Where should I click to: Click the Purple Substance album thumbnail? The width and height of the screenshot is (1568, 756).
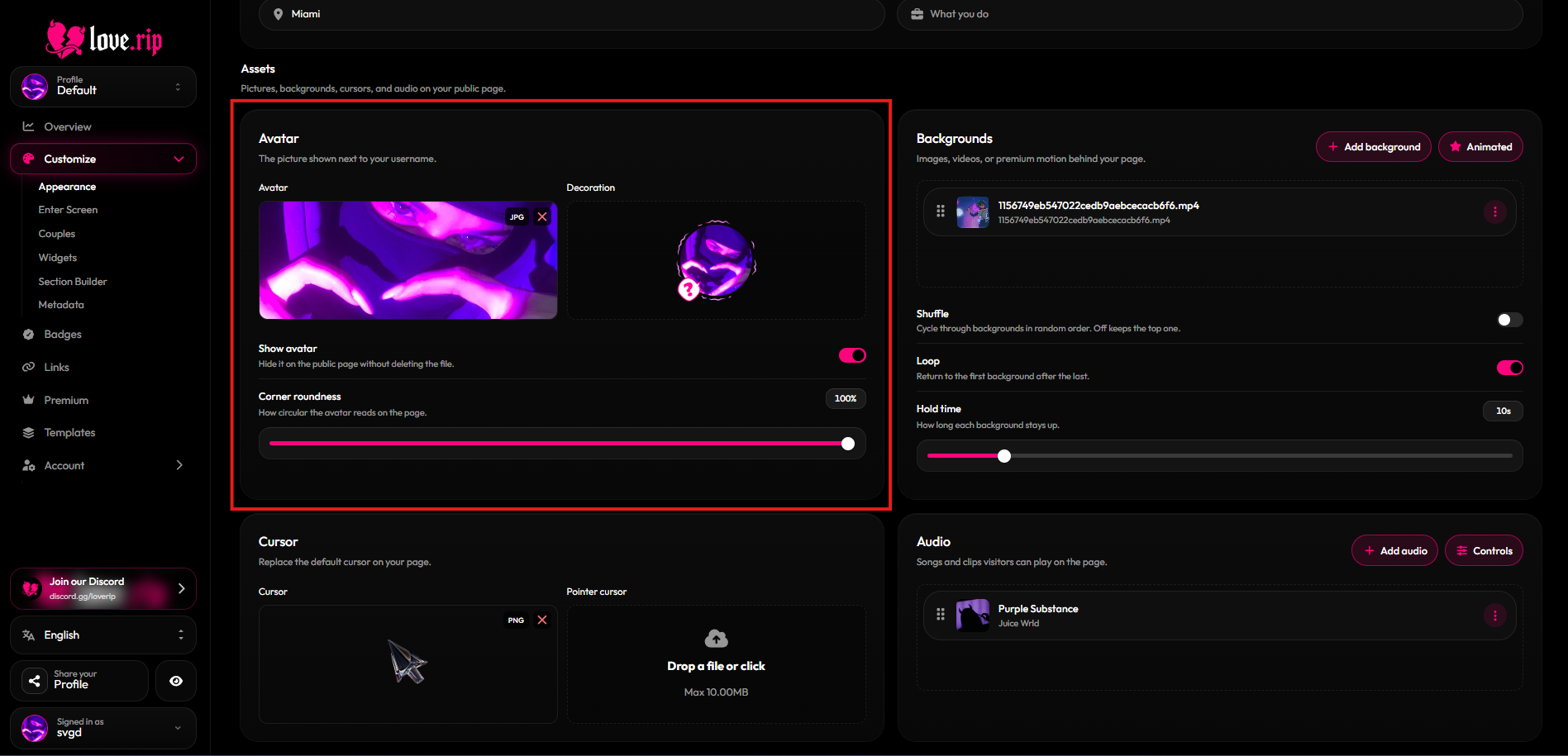pyautogui.click(x=973, y=616)
